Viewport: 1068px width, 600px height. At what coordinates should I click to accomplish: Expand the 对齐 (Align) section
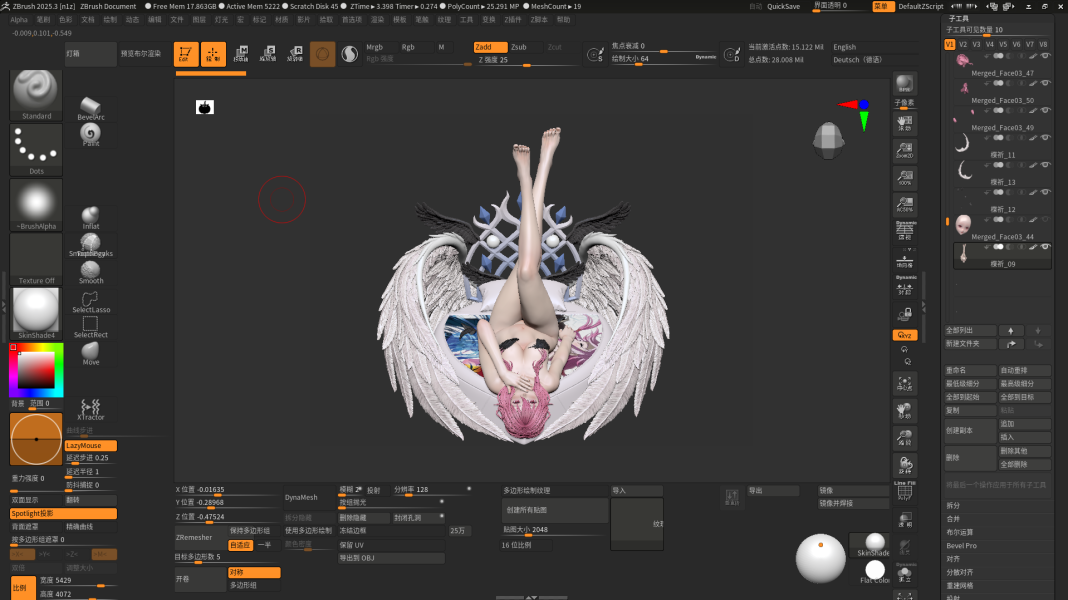954,559
